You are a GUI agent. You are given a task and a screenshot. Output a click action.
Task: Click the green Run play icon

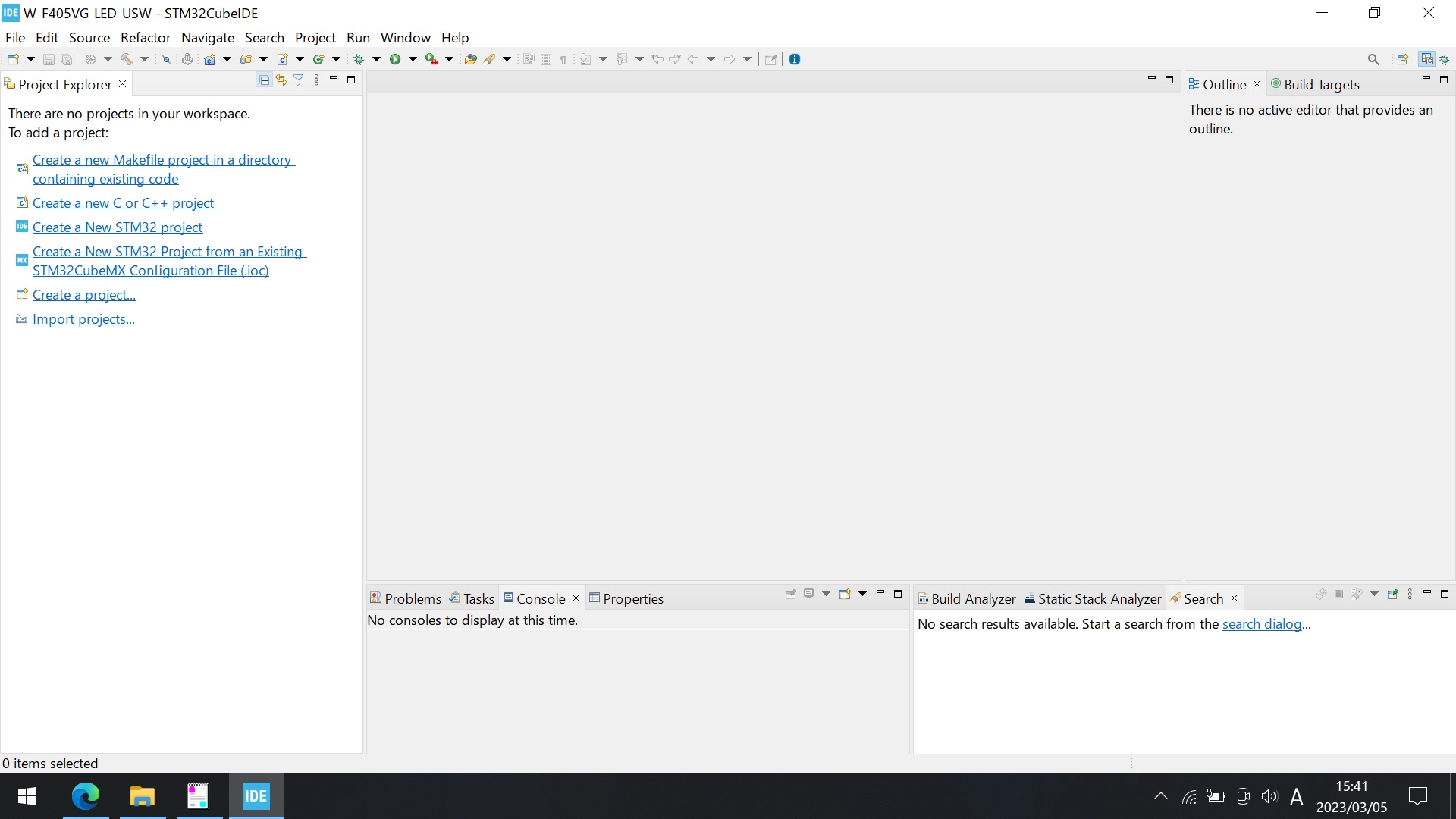(x=395, y=59)
